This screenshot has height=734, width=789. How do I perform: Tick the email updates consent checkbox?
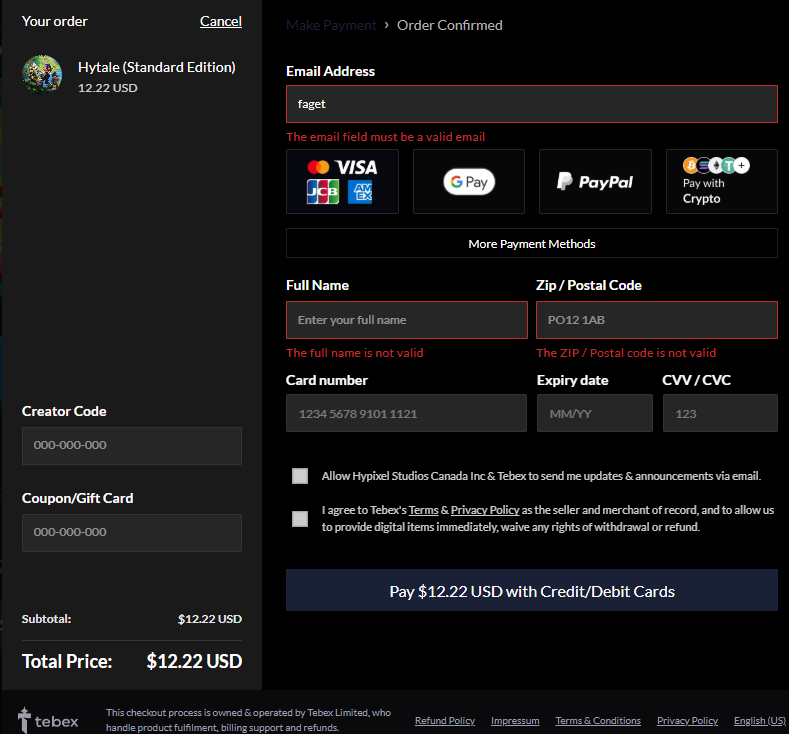pyautogui.click(x=300, y=476)
